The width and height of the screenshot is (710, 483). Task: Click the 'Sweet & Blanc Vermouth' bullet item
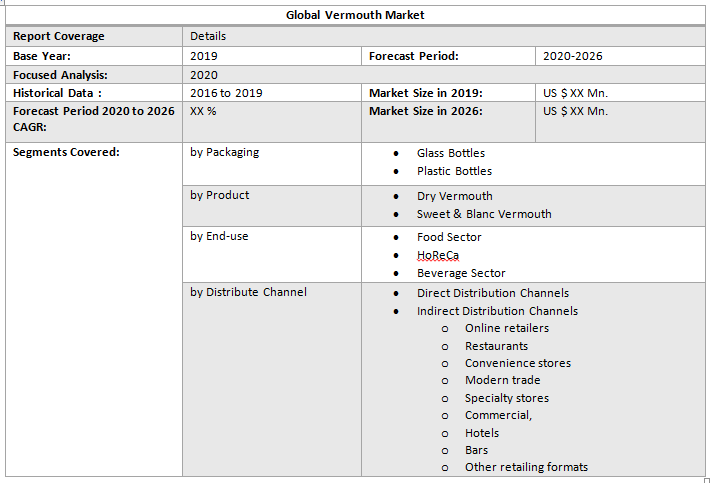[x=484, y=214]
